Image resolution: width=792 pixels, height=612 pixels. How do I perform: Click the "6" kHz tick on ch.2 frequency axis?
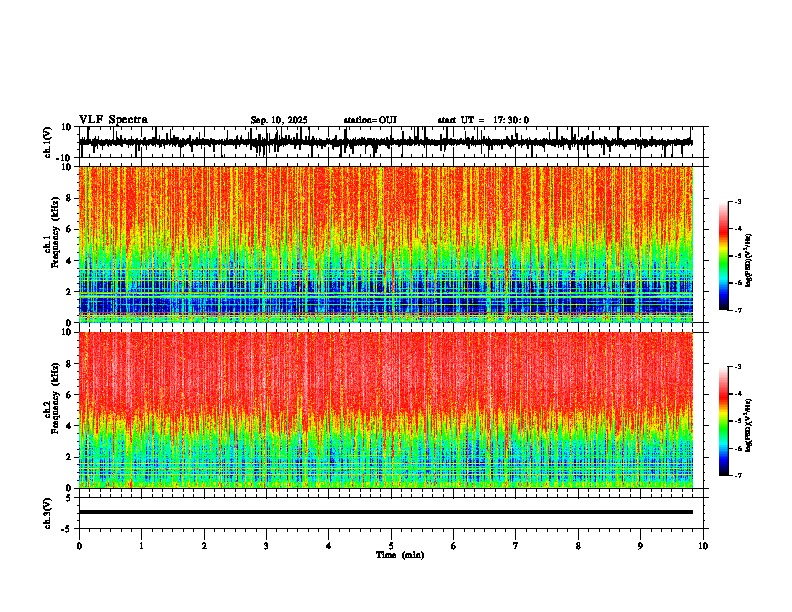pyautogui.click(x=70, y=394)
